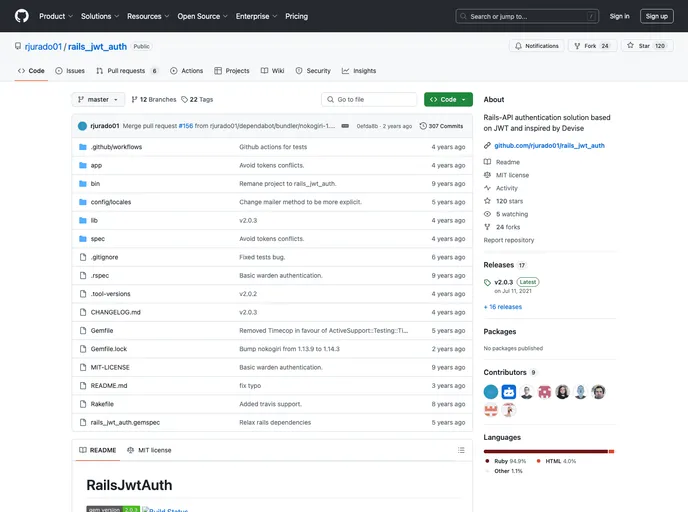Open rails_jwt_auth.gemspec file name
Screen dimensions: 688x512
(x=125, y=422)
